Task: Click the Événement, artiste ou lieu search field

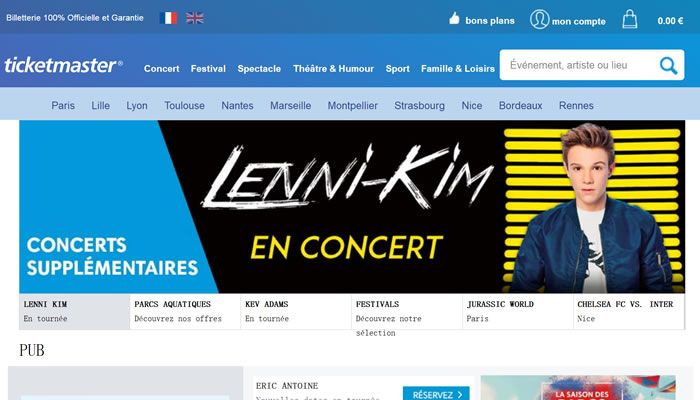Action: point(580,65)
